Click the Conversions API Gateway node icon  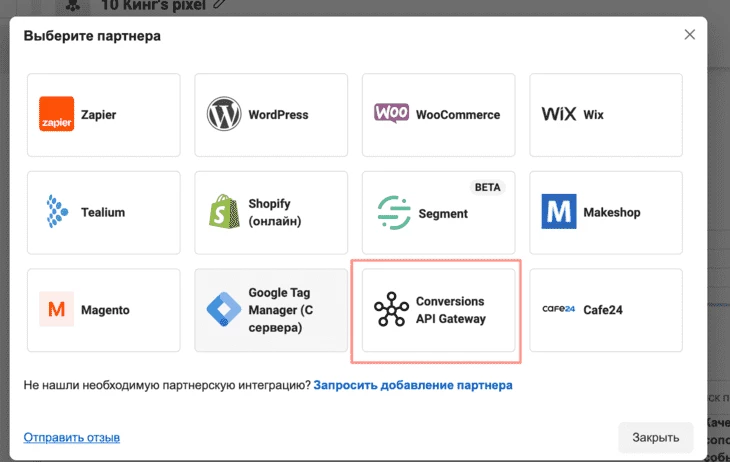392,309
